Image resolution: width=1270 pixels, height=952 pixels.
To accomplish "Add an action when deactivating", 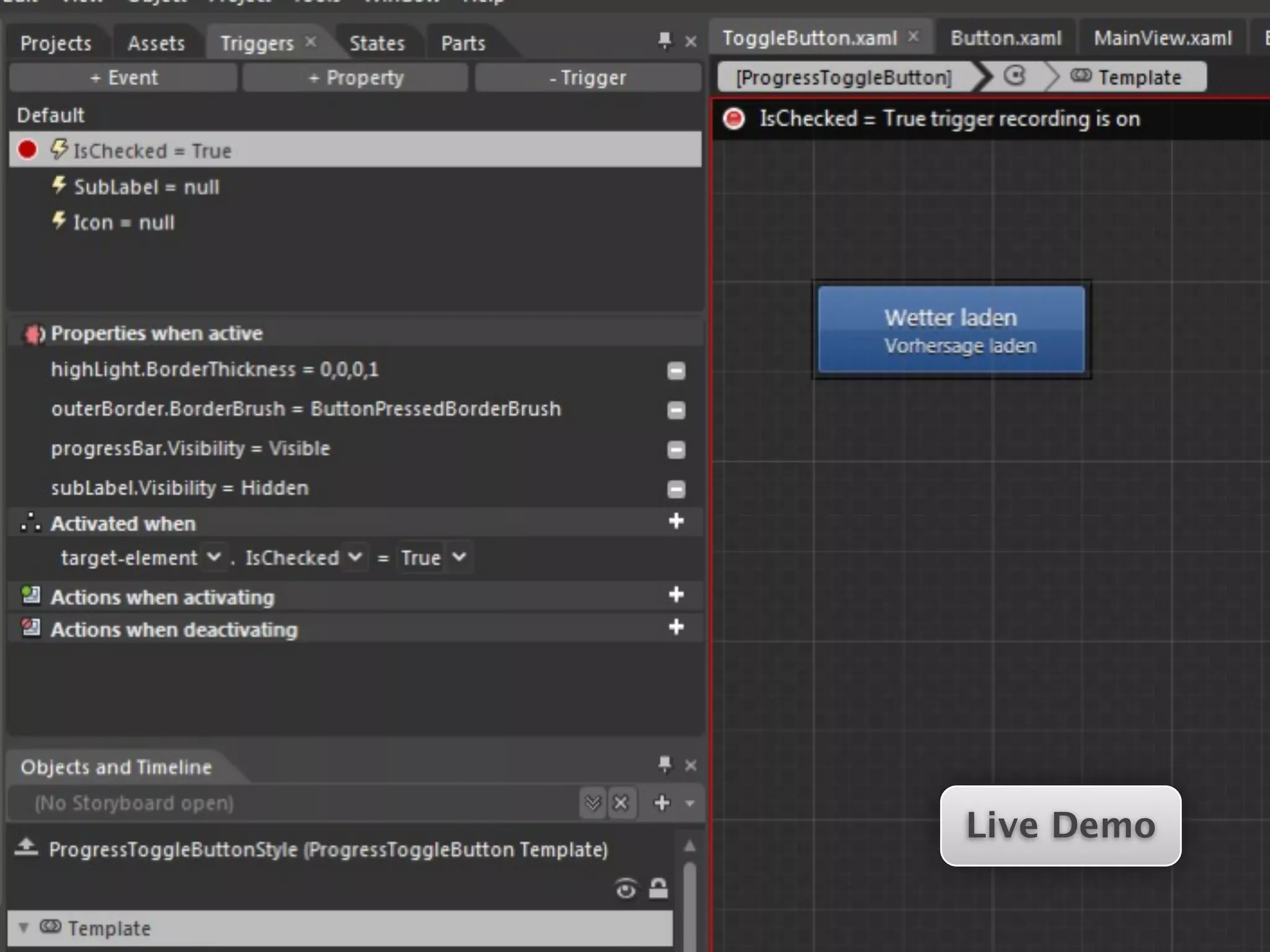I will tap(676, 627).
